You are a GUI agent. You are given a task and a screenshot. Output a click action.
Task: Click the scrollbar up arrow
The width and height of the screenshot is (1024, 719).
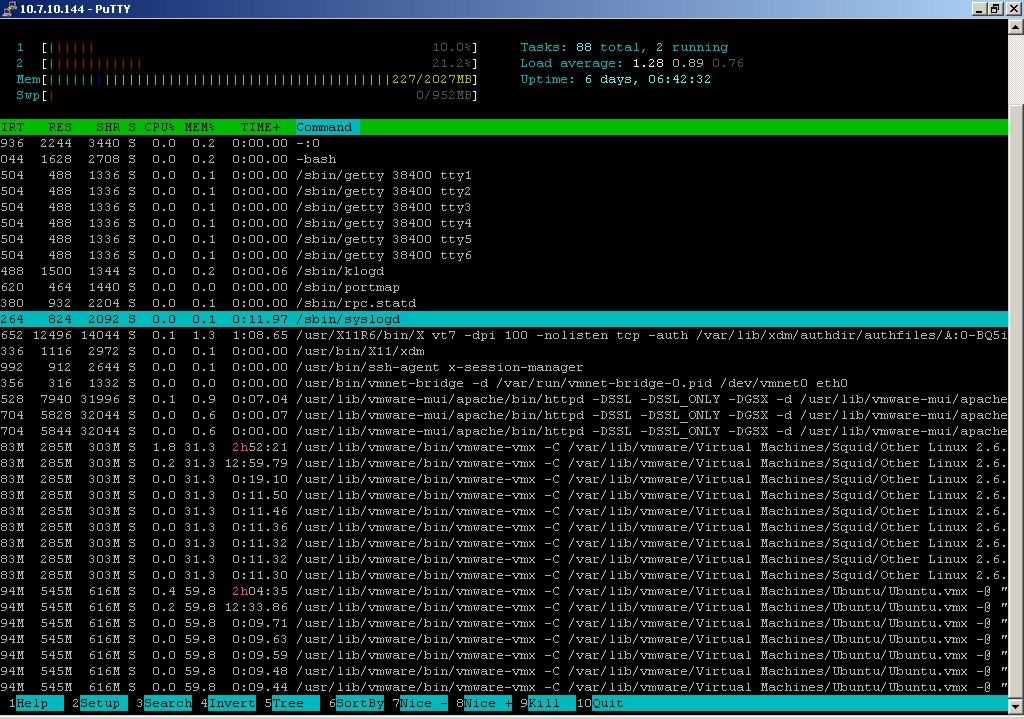(x=1016, y=27)
